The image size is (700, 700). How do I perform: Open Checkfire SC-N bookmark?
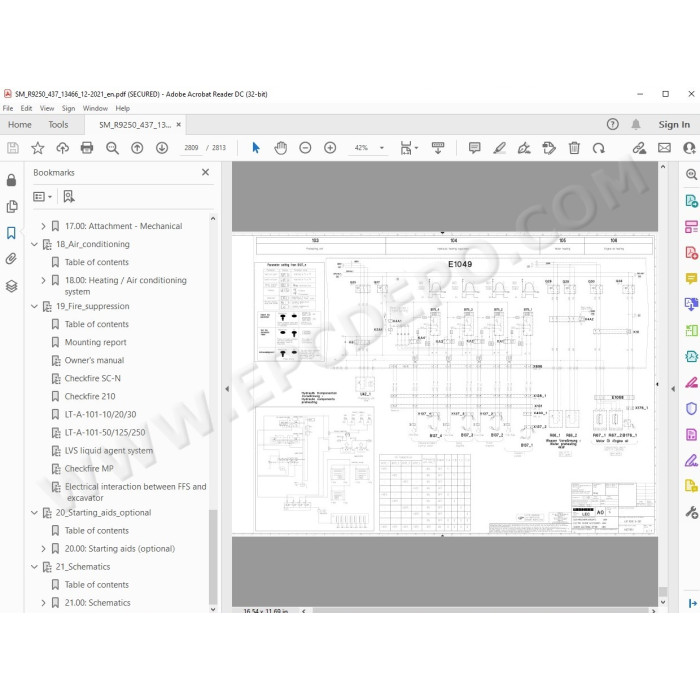click(92, 379)
